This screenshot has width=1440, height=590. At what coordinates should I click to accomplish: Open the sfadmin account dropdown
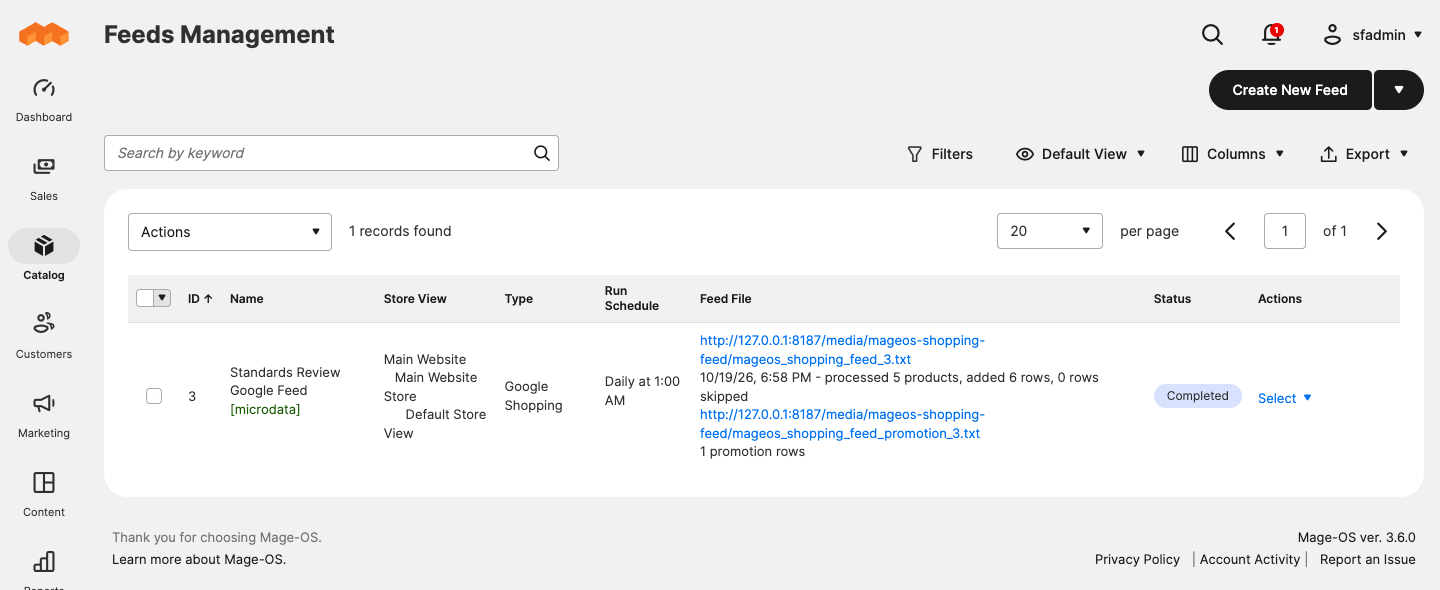tap(1372, 35)
